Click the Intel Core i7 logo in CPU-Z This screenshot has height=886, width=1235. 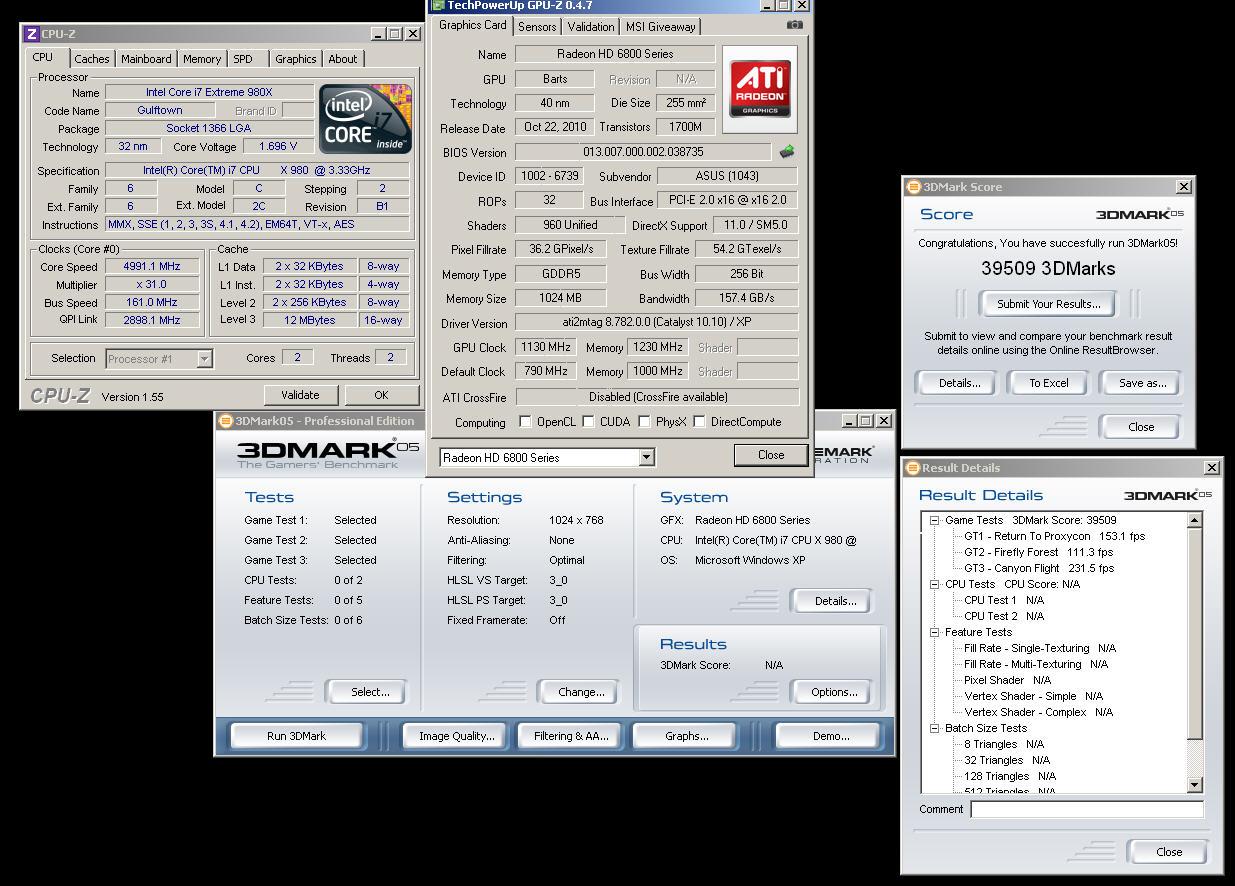point(365,119)
